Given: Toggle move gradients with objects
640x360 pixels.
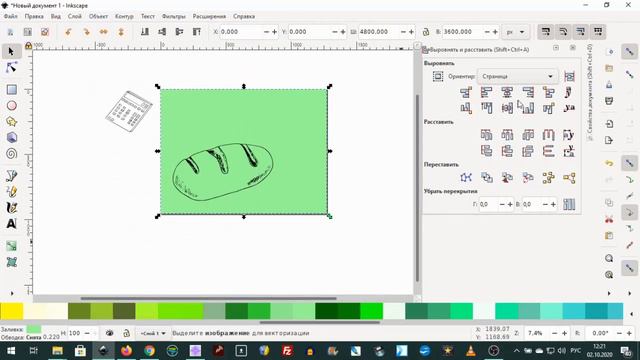Looking at the screenshot, I should click(x=581, y=32).
